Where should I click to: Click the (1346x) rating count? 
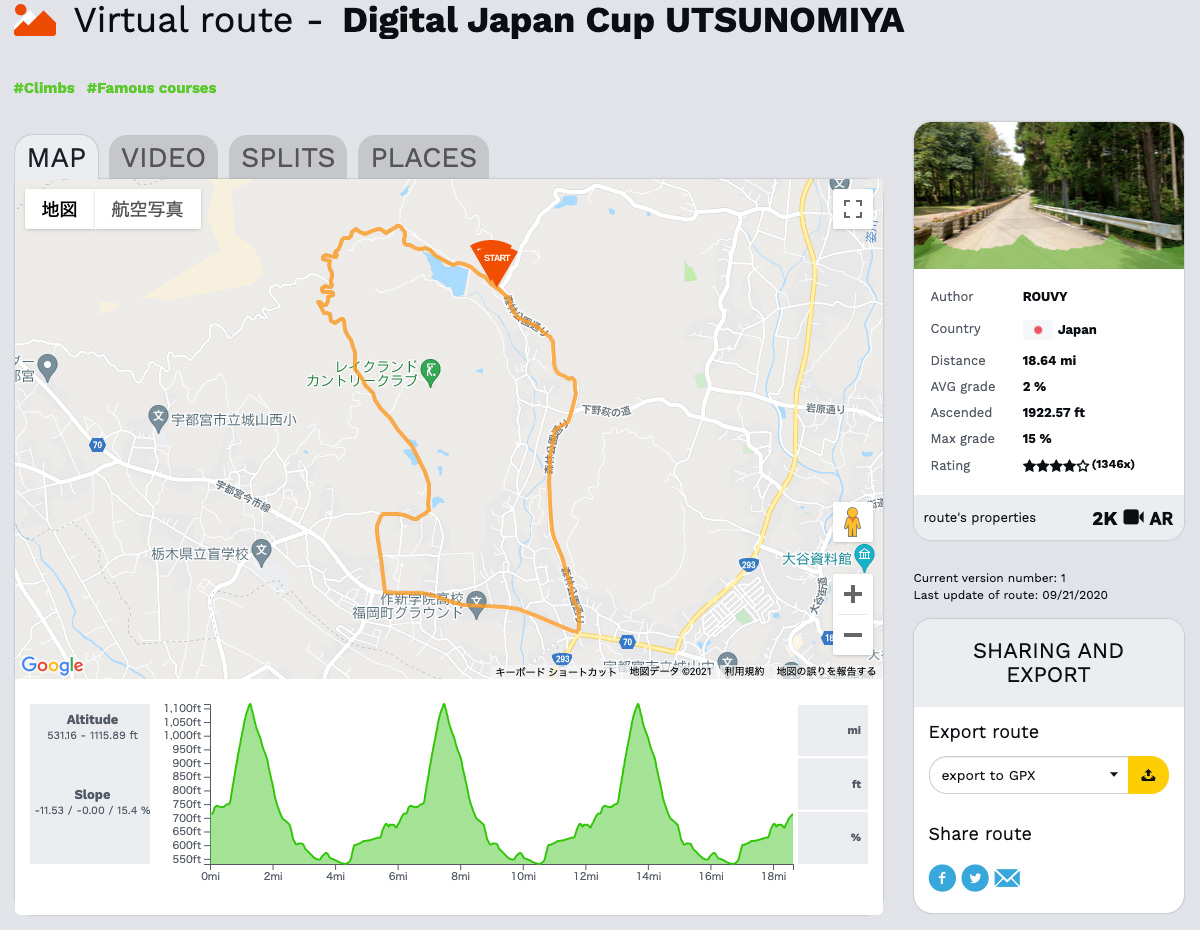tap(1113, 465)
